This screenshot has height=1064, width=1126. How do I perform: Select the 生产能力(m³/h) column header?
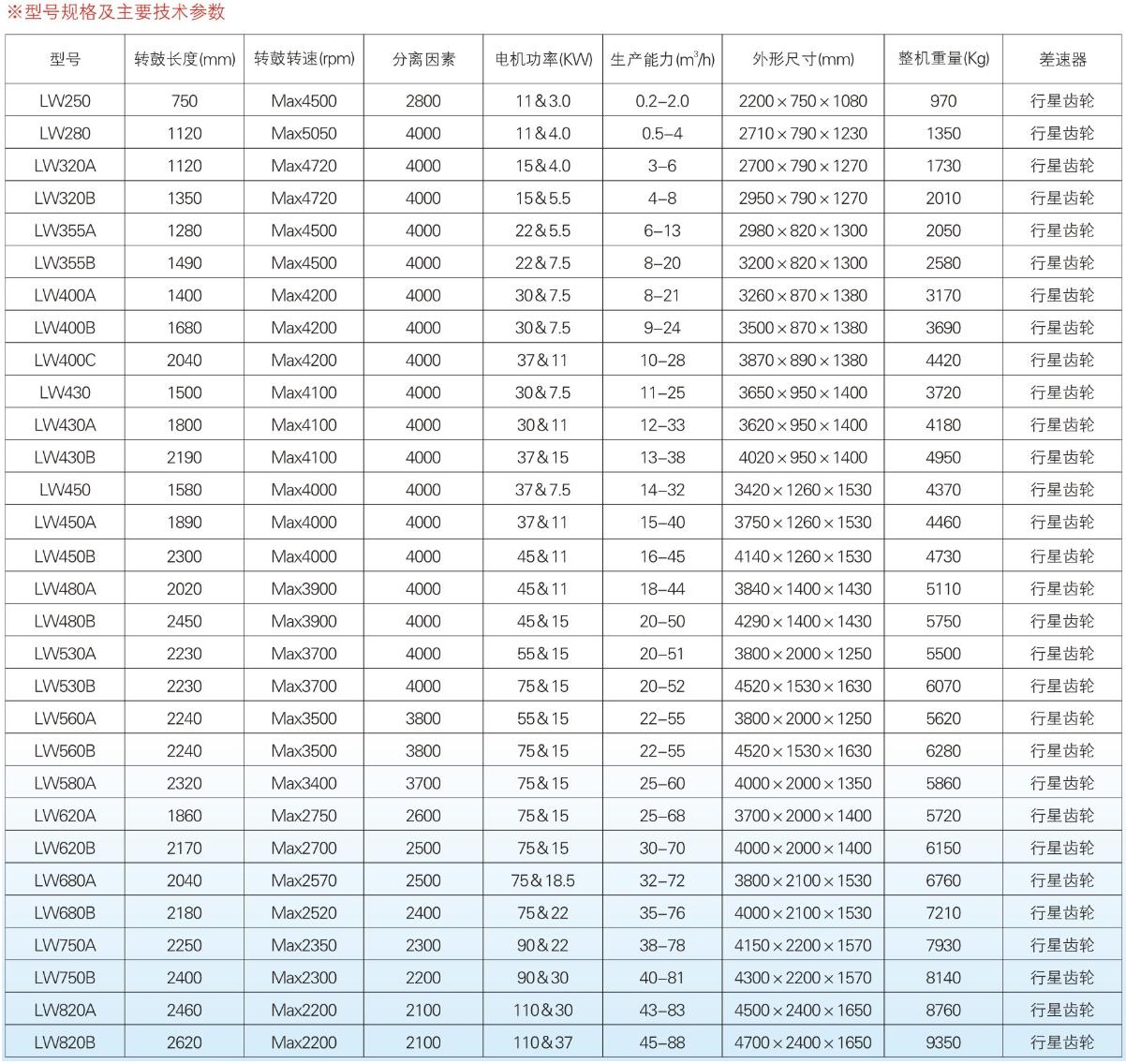pos(662,59)
